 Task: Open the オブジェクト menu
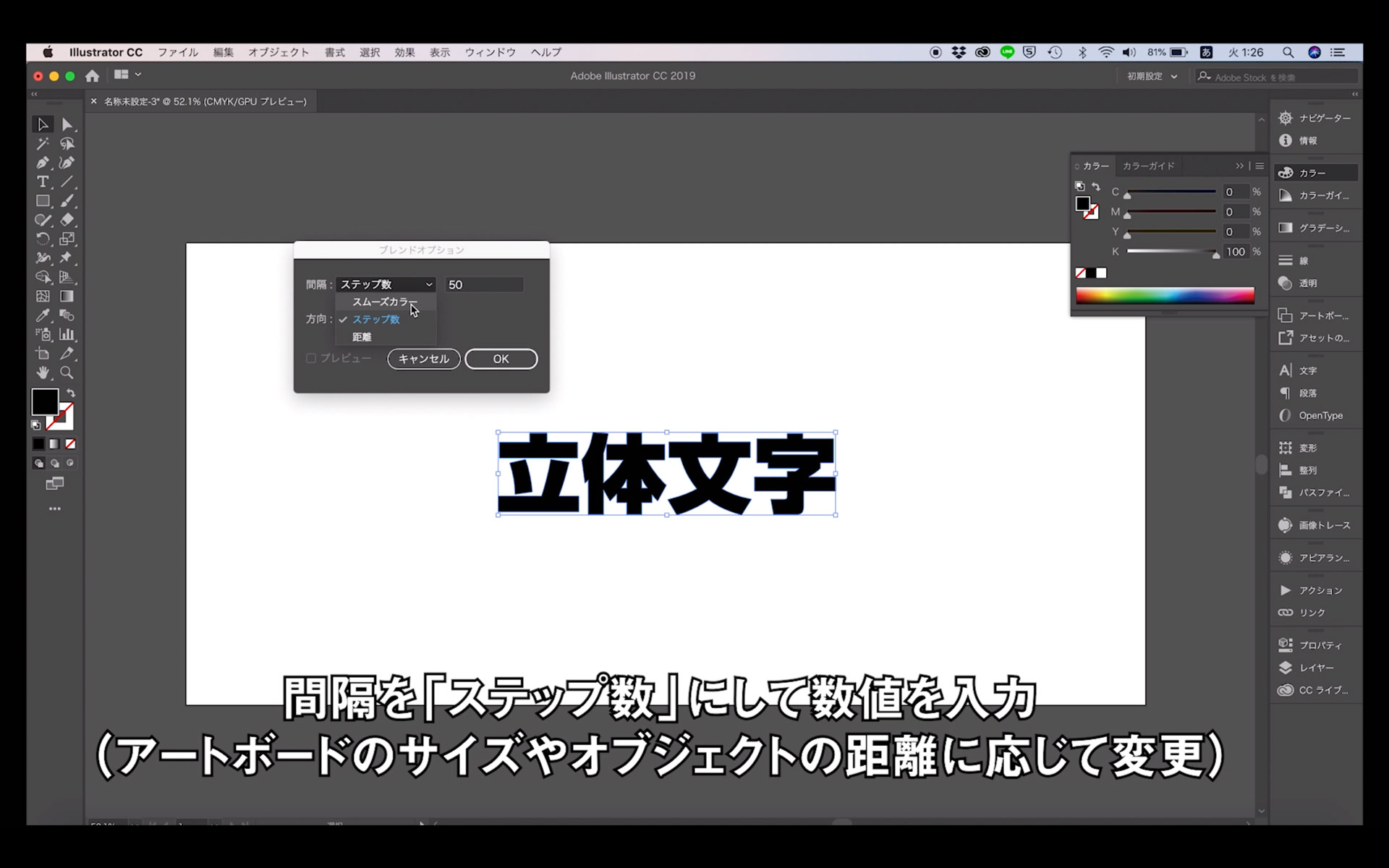click(x=279, y=52)
